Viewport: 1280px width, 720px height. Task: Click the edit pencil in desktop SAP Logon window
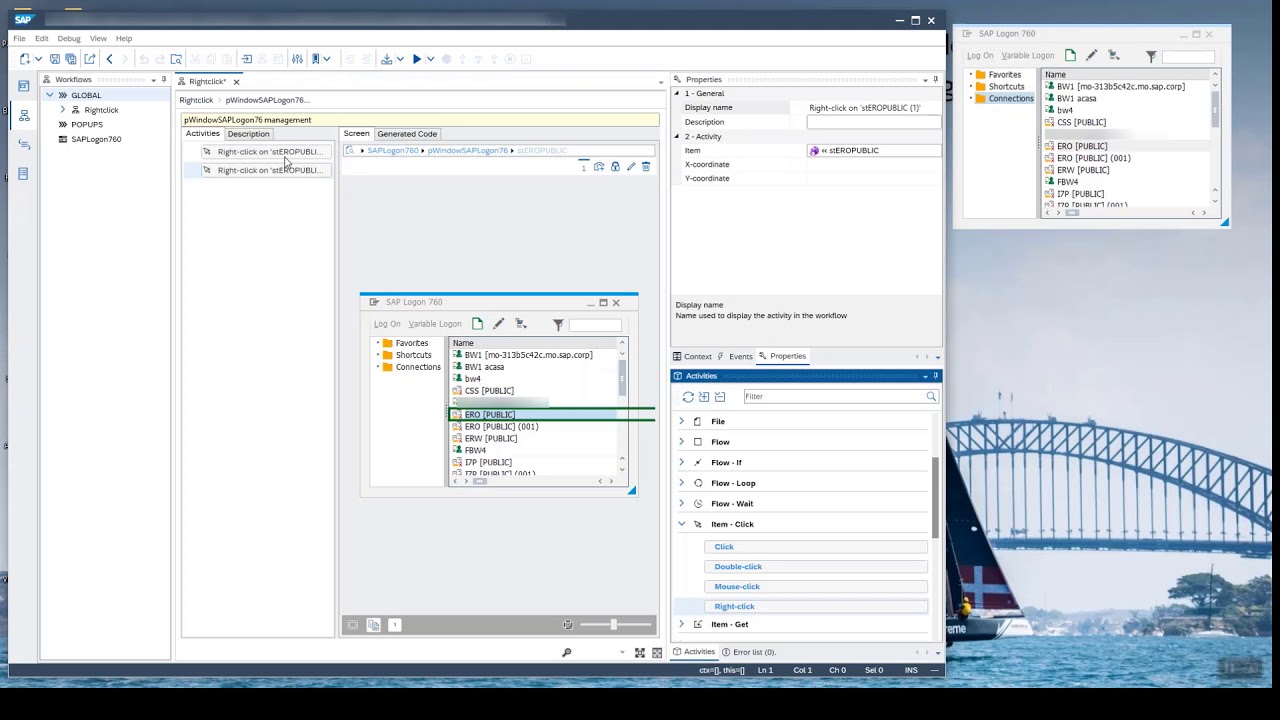(x=1092, y=56)
